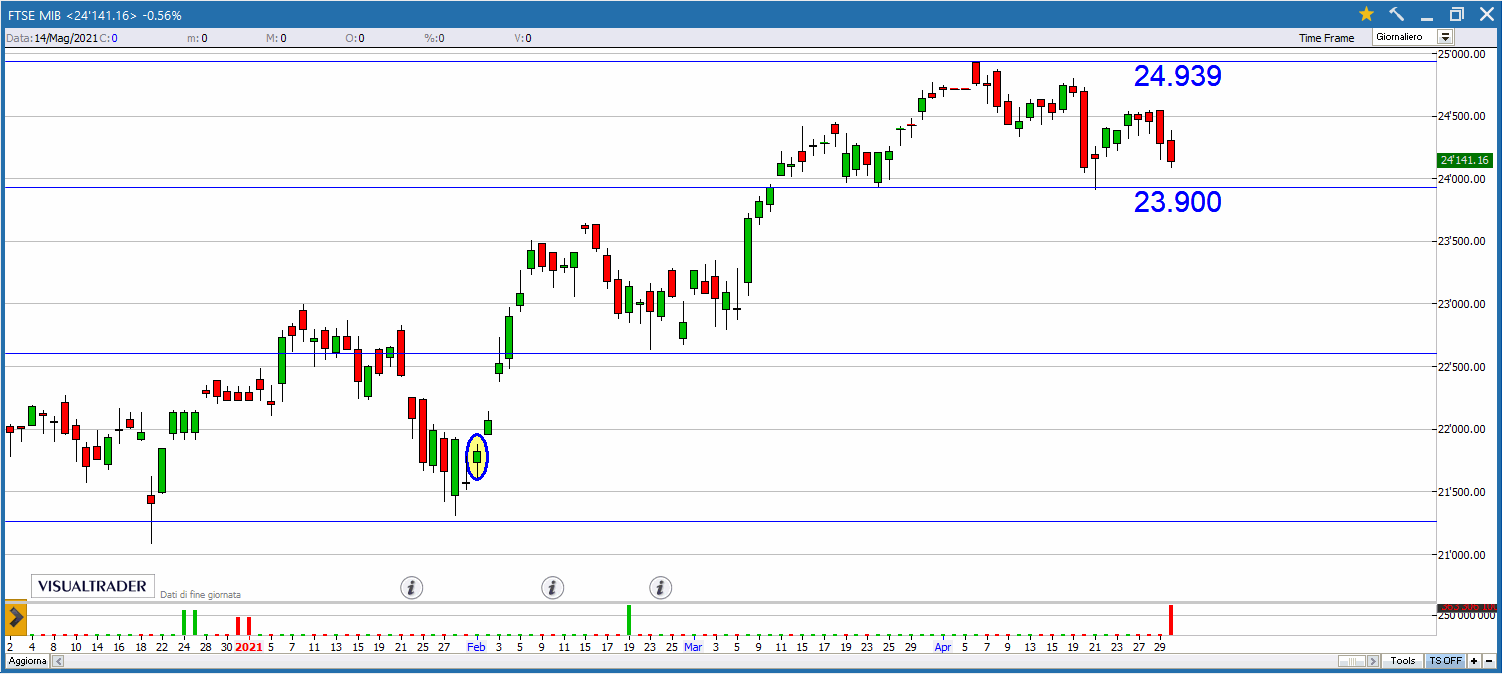The height and width of the screenshot is (674, 1502).
Task: Click the Apr label on the date axis
Action: coord(943,647)
